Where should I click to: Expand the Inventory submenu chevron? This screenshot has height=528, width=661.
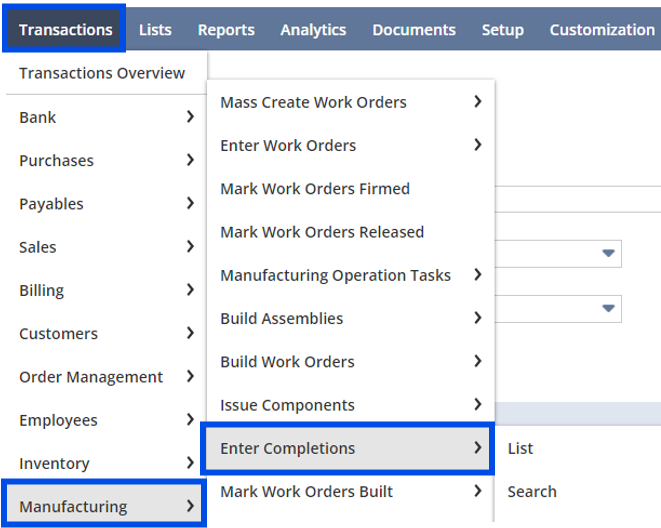pyautogui.click(x=191, y=463)
